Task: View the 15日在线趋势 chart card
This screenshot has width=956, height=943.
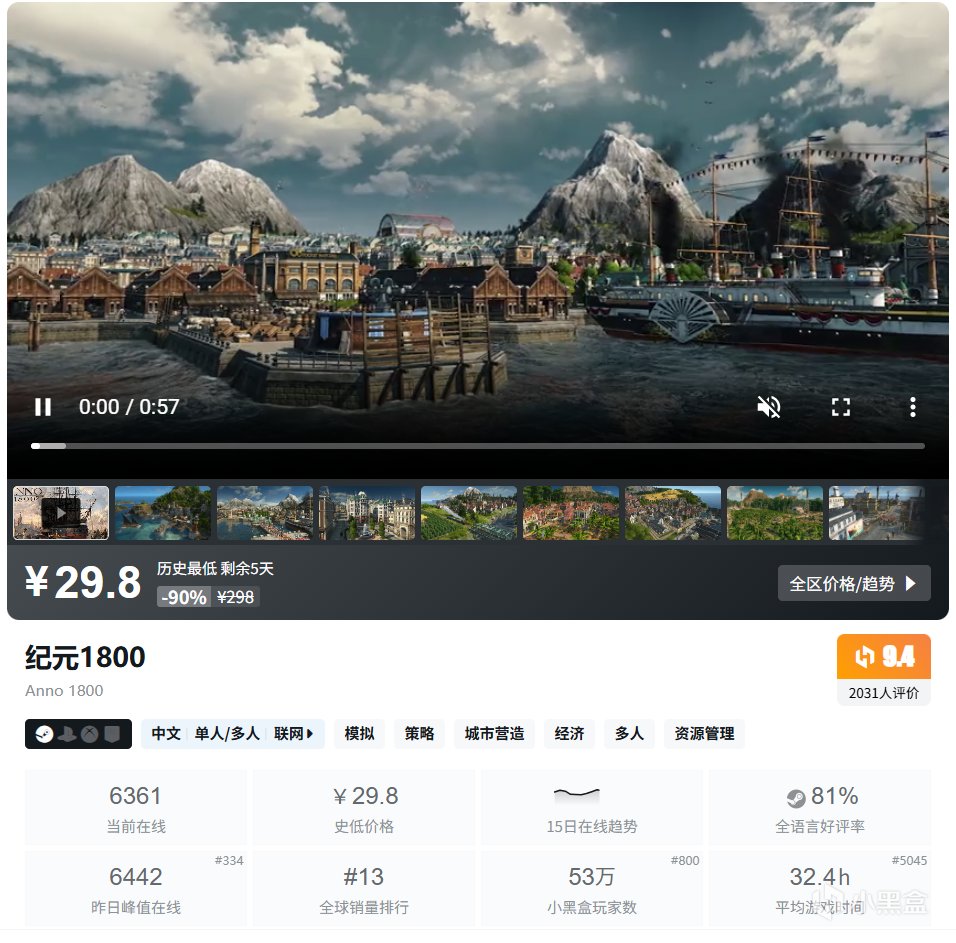Action: 592,808
